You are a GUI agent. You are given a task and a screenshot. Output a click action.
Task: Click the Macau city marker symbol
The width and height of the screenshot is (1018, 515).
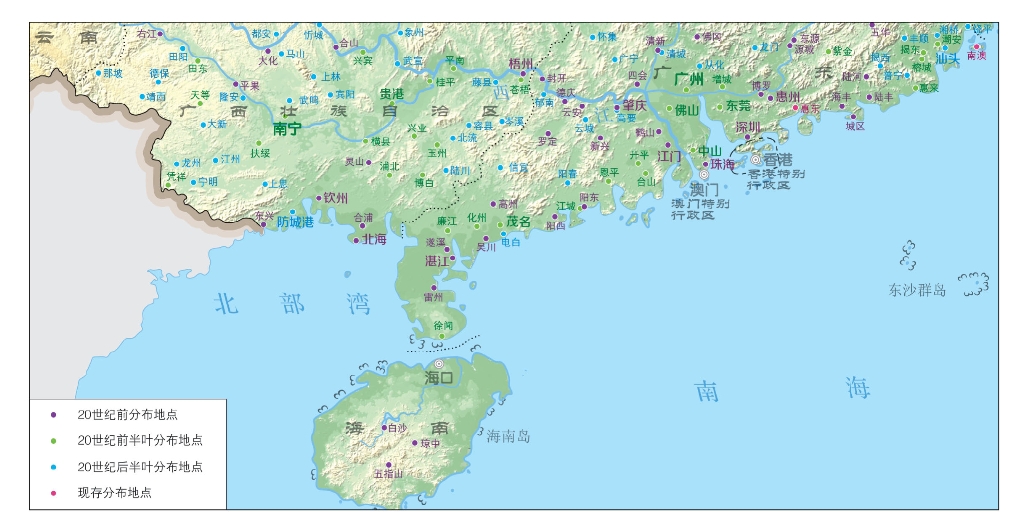[x=704, y=175]
